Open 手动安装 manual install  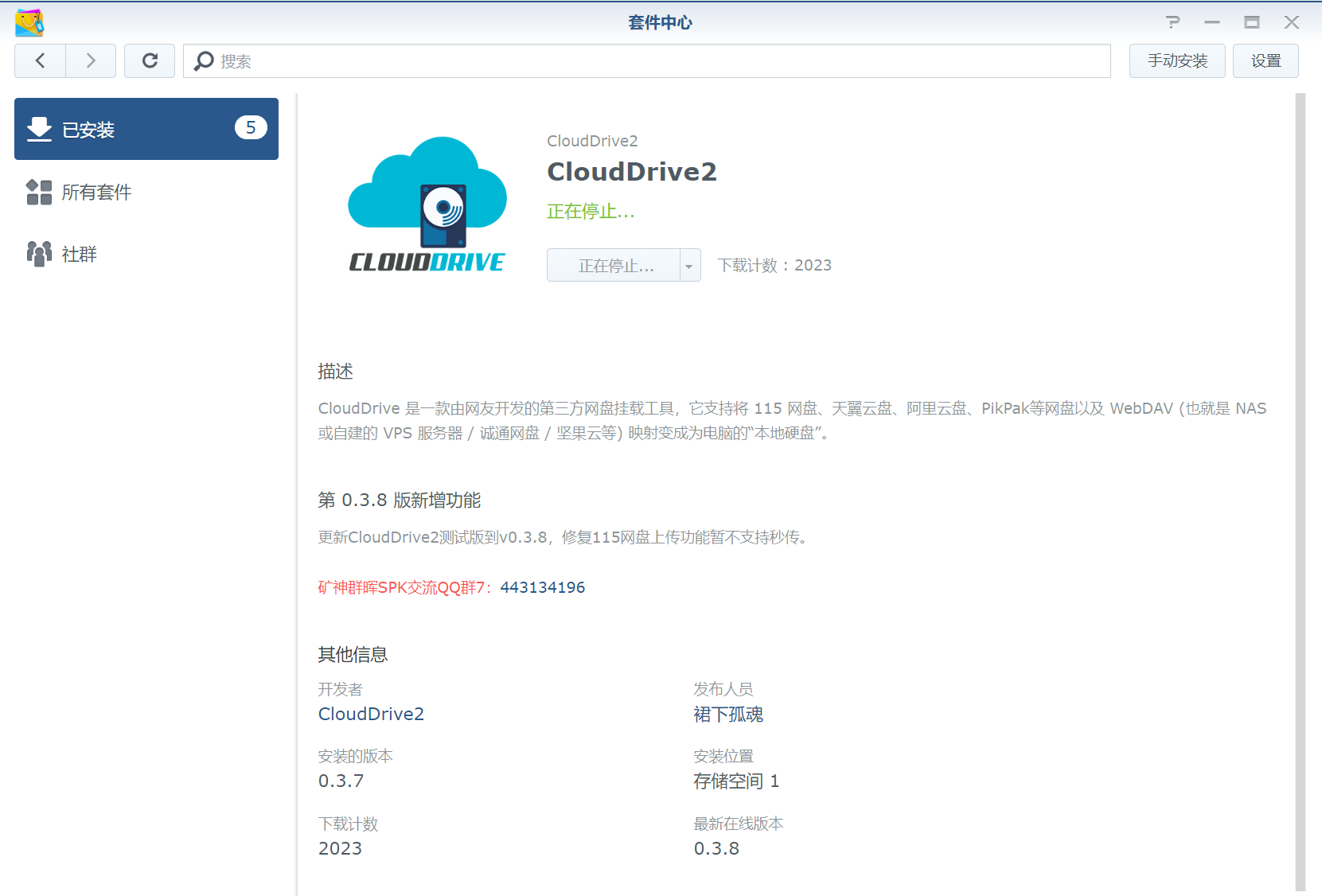1177,61
